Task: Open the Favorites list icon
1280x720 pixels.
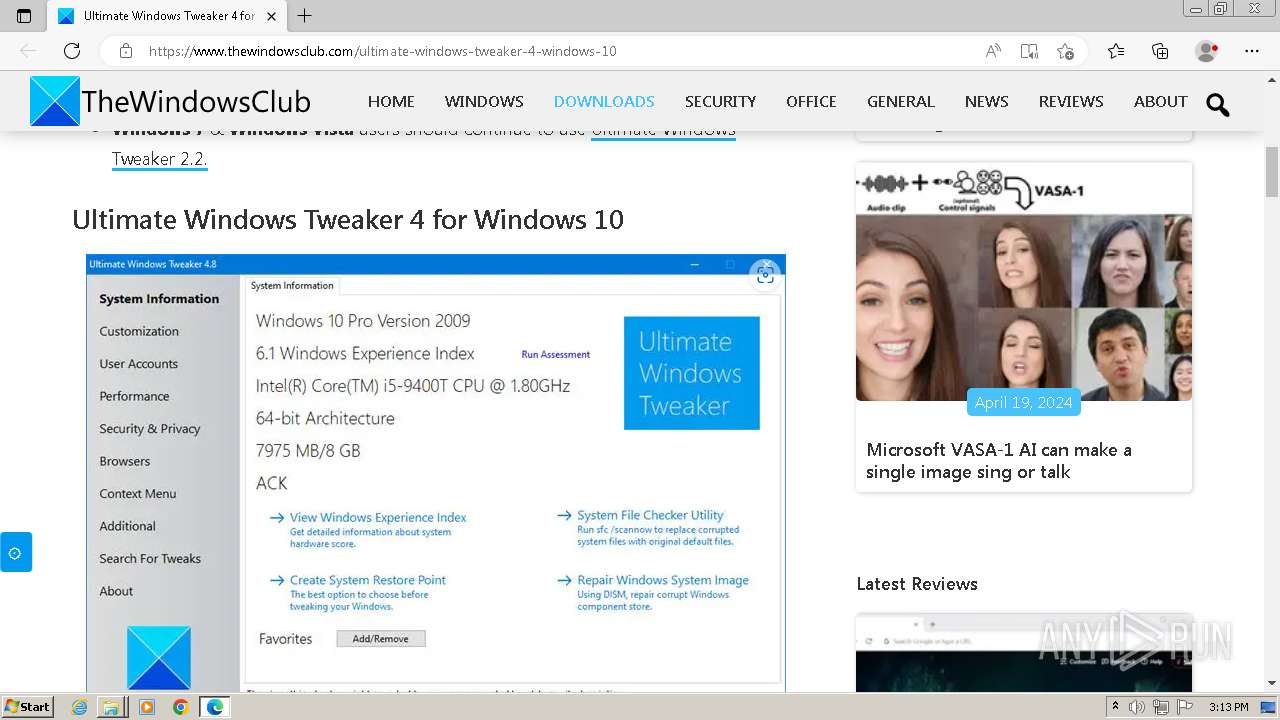Action: pyautogui.click(x=1116, y=51)
